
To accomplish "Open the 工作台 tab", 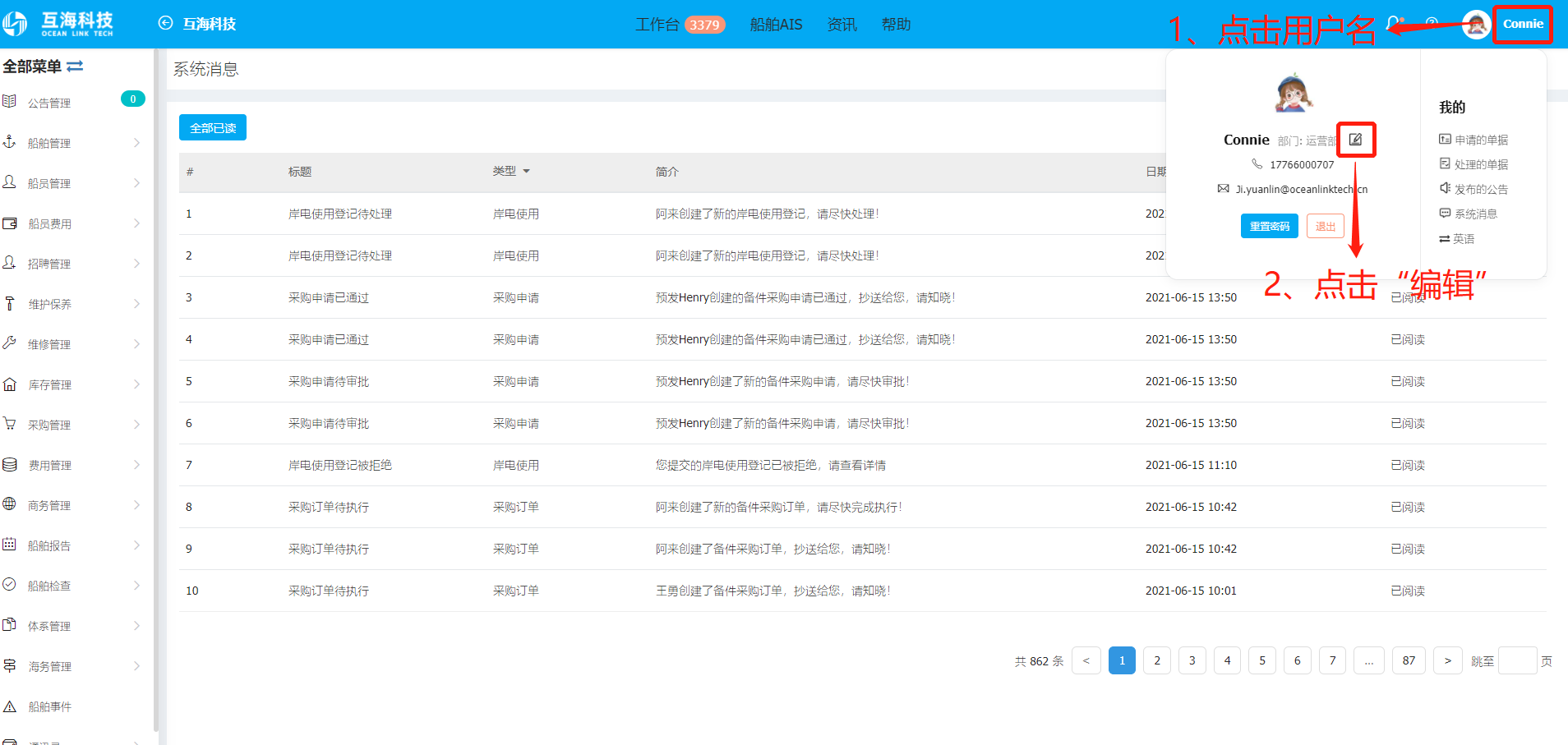I will pyautogui.click(x=657, y=24).
